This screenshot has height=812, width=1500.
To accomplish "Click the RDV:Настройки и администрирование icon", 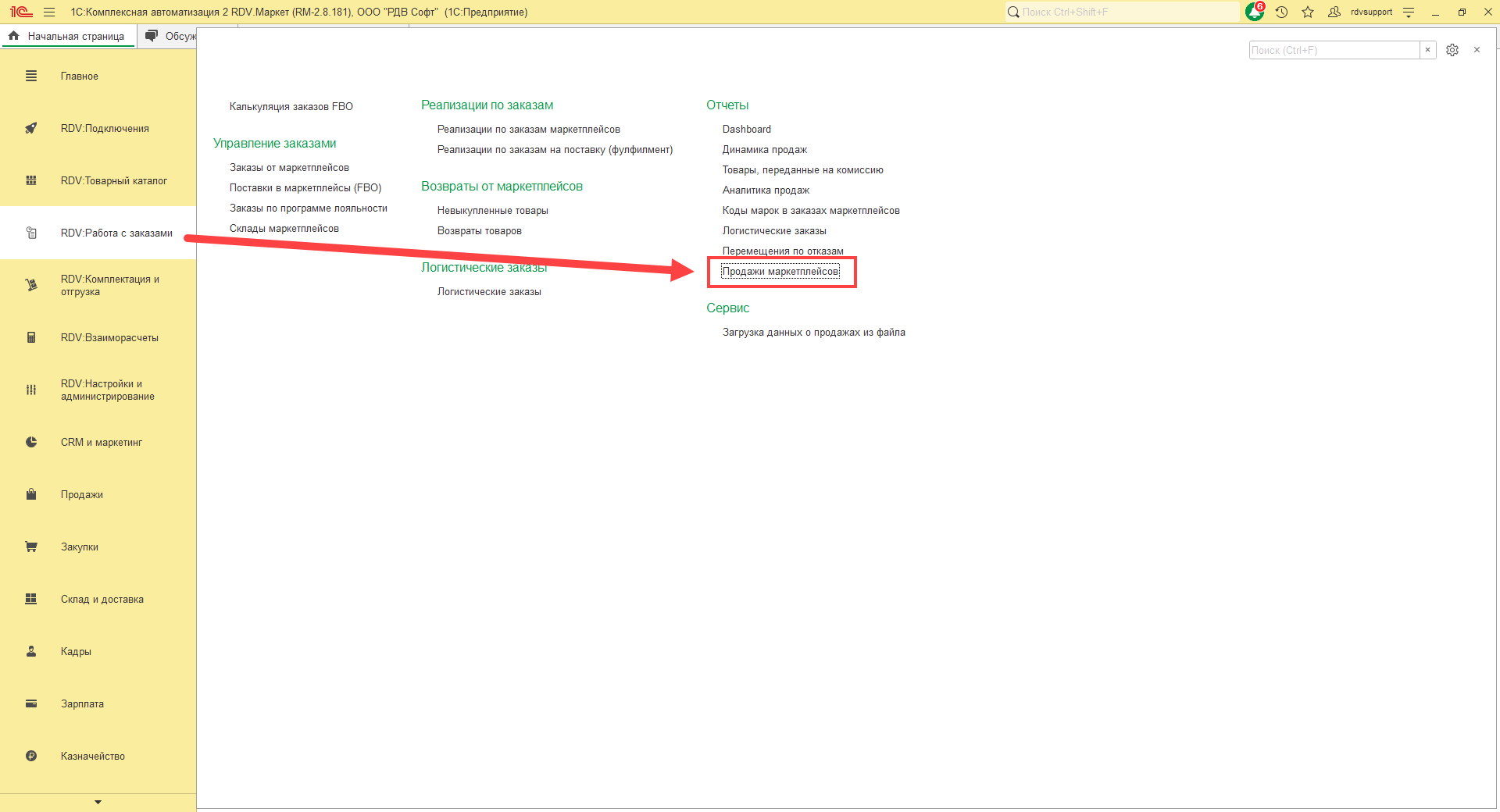I will pos(31,390).
